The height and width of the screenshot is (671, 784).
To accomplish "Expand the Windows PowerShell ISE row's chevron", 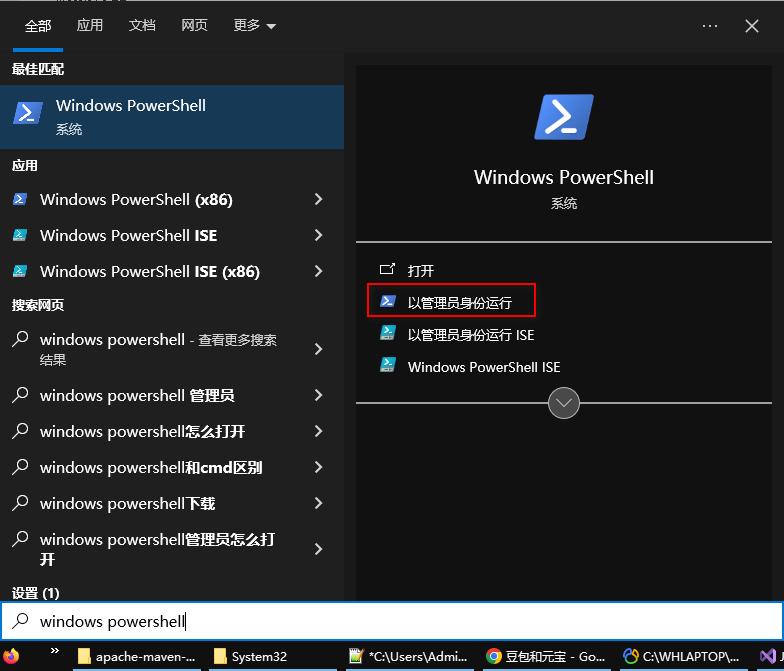I will 318,236.
